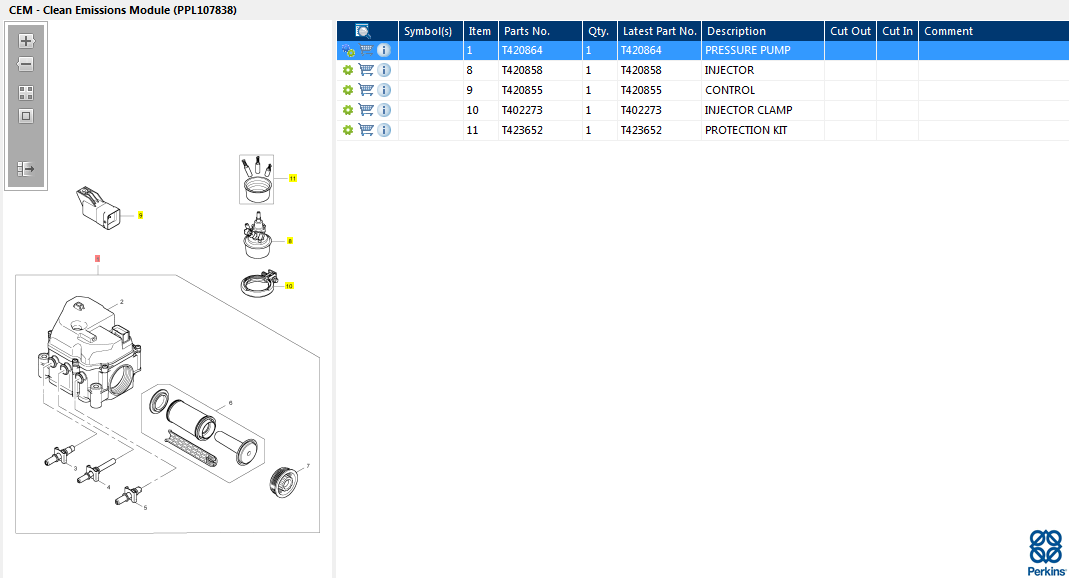
Task: Sort by Symbol(s) column header
Action: coord(430,31)
